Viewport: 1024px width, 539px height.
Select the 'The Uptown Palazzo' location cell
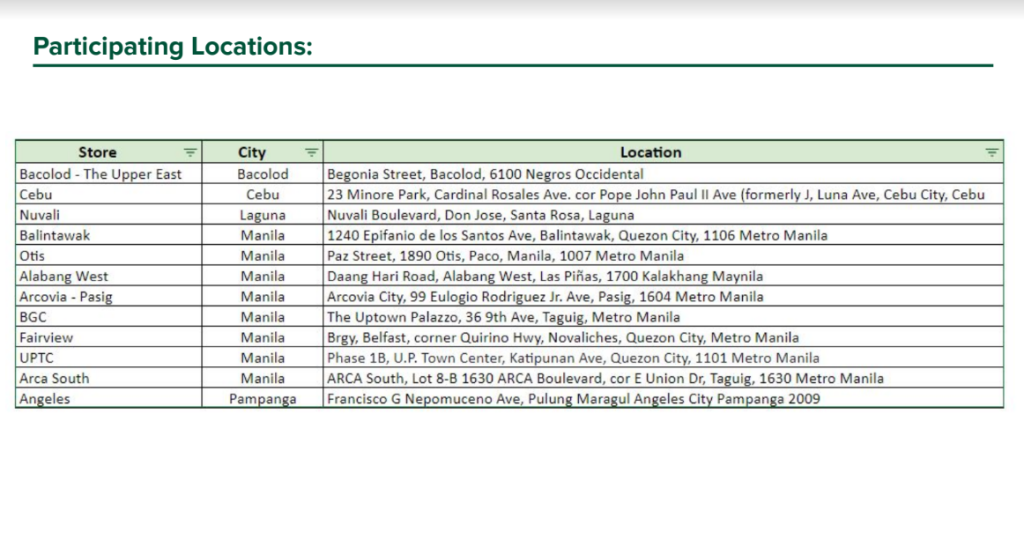pos(664,317)
